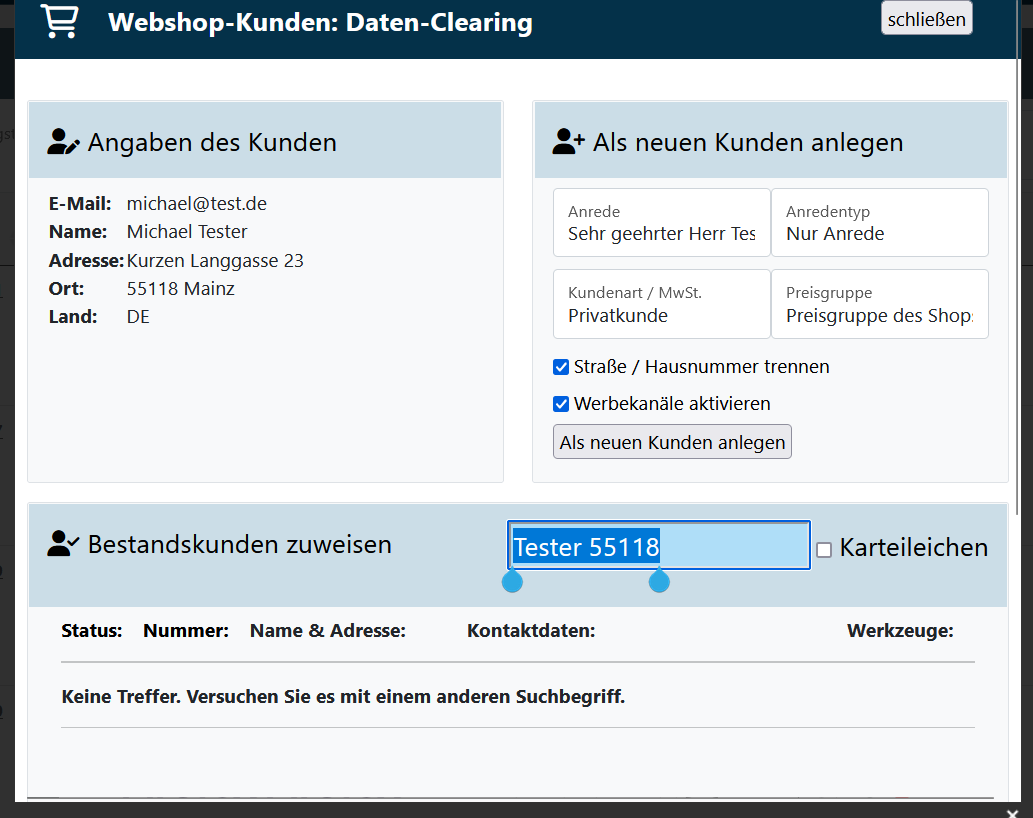Uncheck Straße / Hausnummer trennen
1033x818 pixels.
[561, 367]
